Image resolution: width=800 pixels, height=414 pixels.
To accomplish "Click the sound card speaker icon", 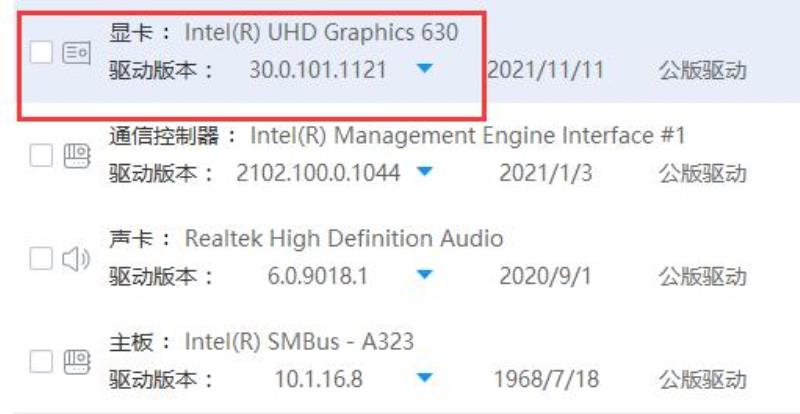I will [76, 259].
